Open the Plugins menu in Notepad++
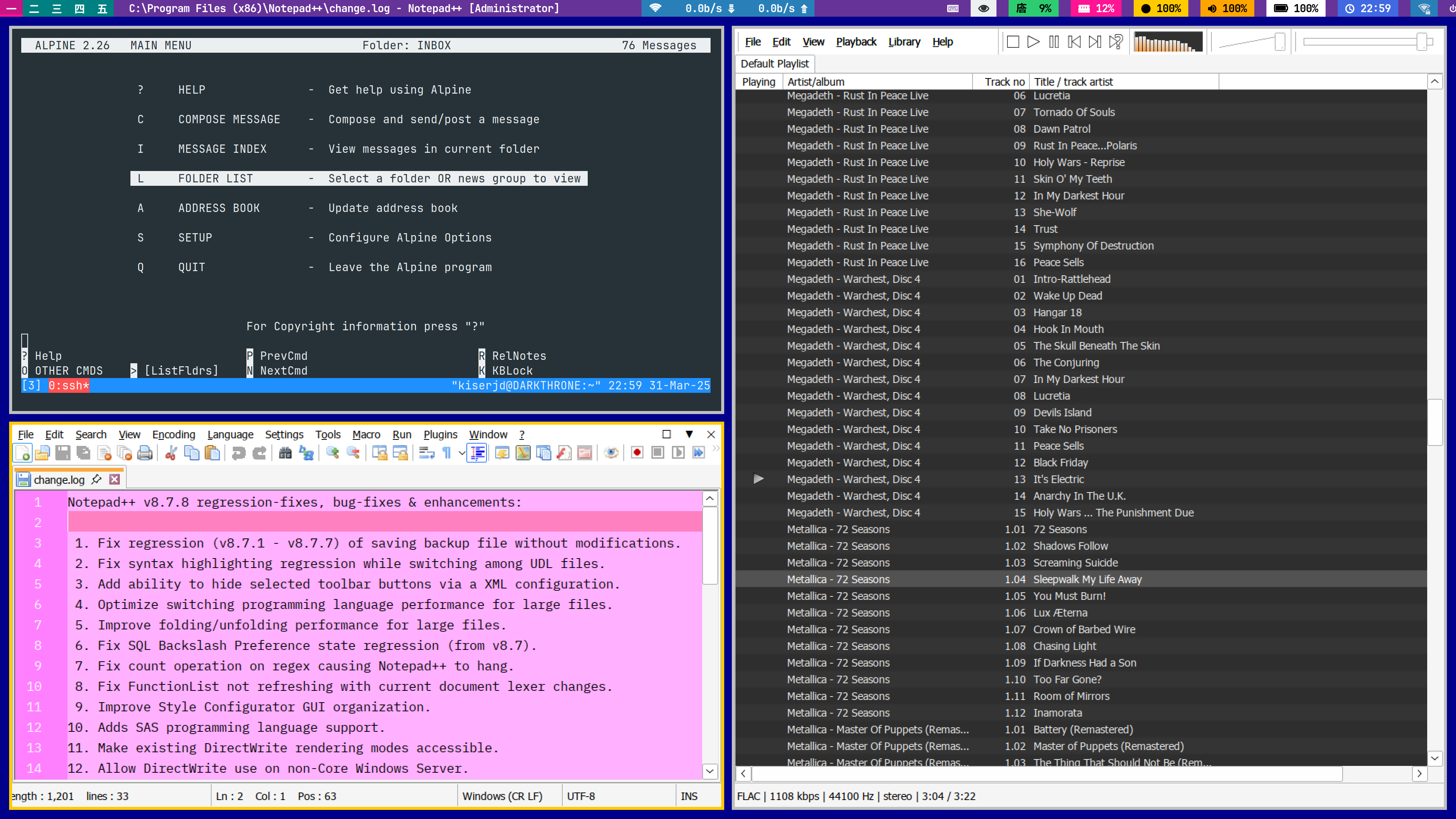 pos(440,434)
